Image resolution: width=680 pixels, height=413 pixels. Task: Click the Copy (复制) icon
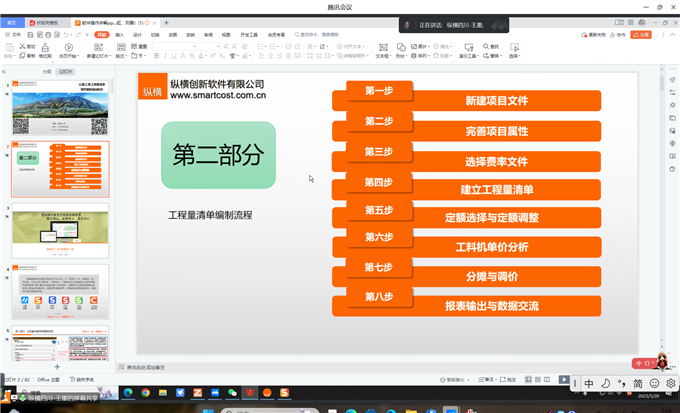[22, 56]
